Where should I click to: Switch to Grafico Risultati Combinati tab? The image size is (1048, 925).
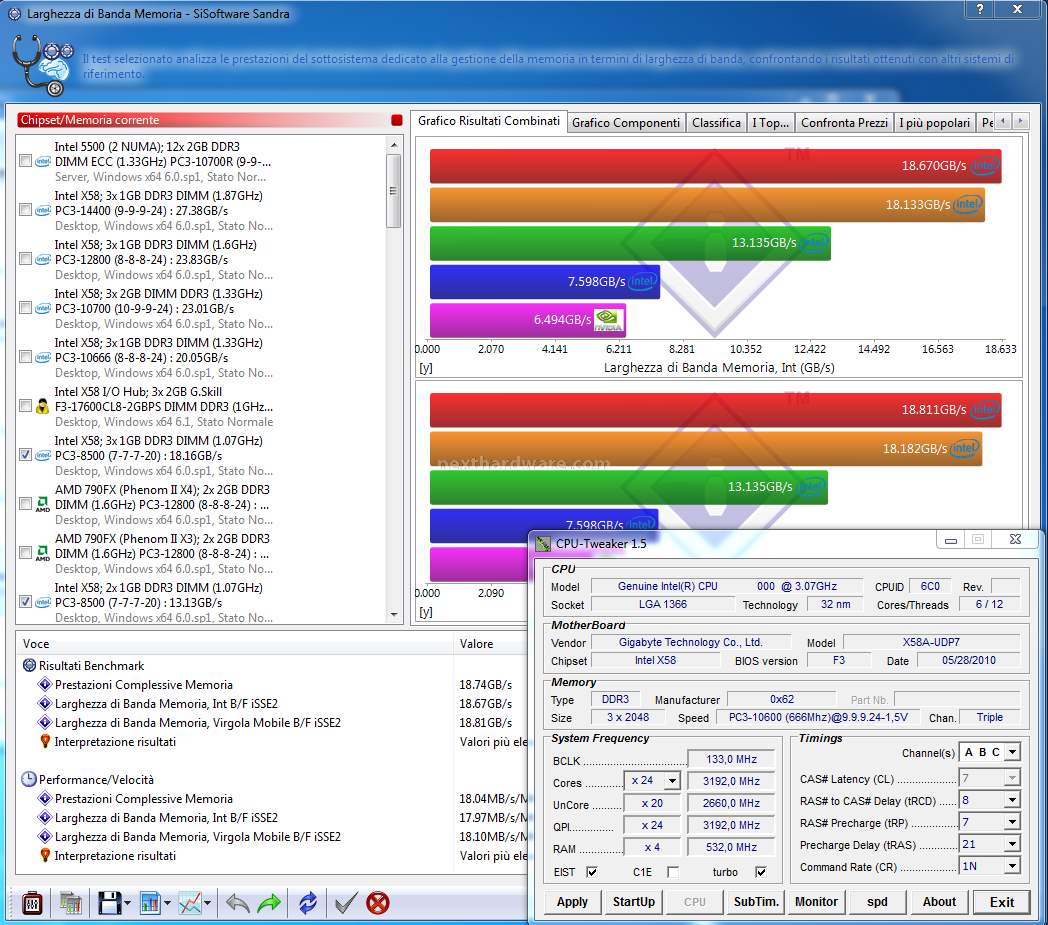click(x=489, y=121)
